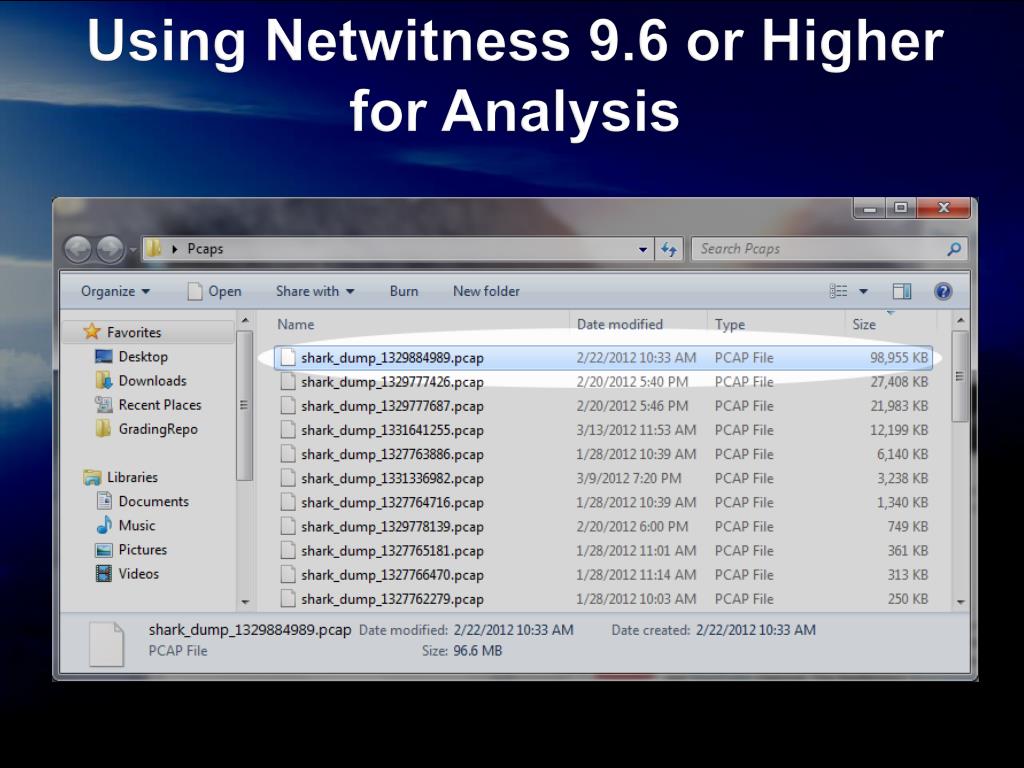Click the file list vertical scrollbar thumb
1024x768 pixels.
tap(959, 377)
